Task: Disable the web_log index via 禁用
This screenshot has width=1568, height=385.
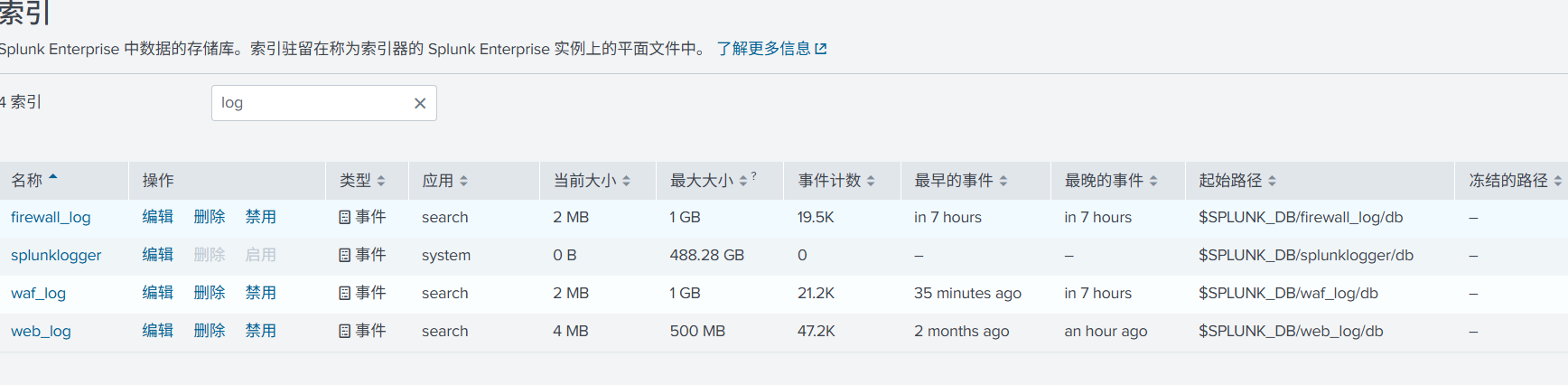Action: (261, 331)
